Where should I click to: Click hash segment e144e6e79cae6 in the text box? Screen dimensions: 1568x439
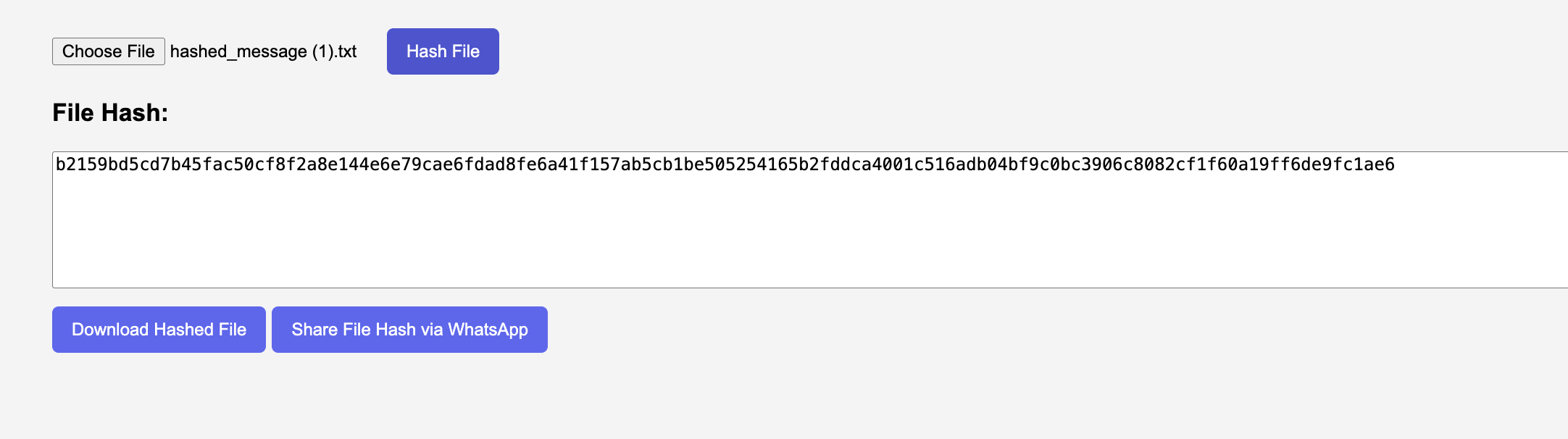pyautogui.click(x=396, y=164)
